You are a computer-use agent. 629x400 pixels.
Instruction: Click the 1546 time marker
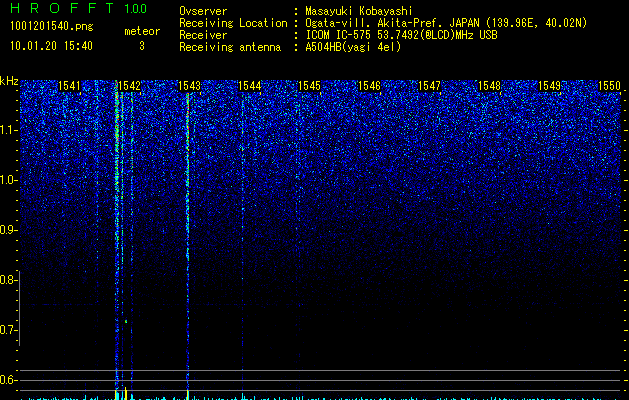(369, 86)
